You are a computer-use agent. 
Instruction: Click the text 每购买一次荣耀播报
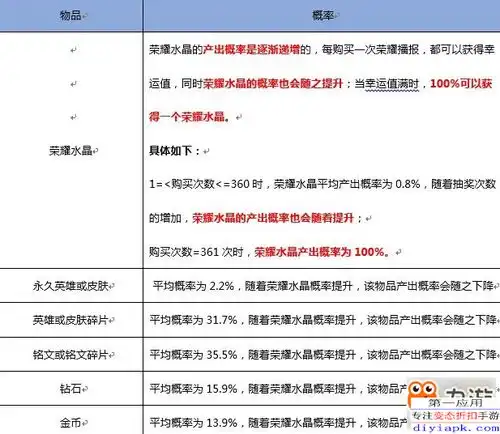click(x=370, y=50)
